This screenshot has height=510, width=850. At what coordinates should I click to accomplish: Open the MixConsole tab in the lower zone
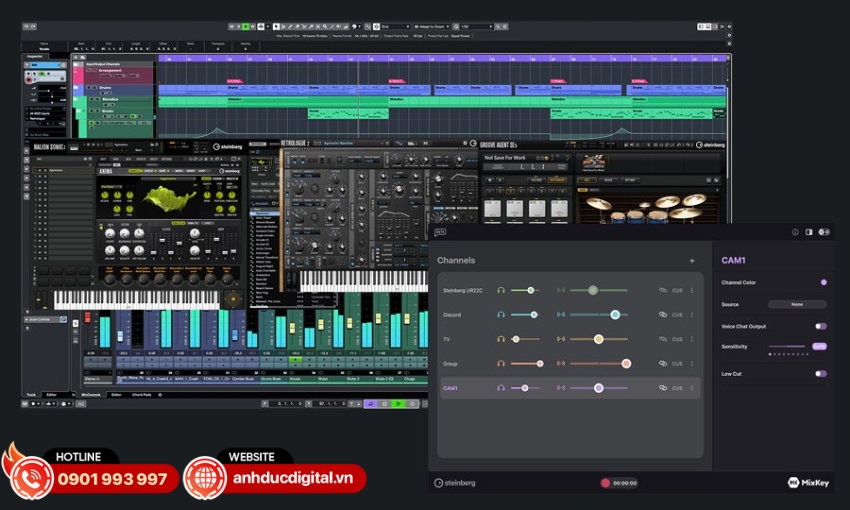pyautogui.click(x=91, y=395)
